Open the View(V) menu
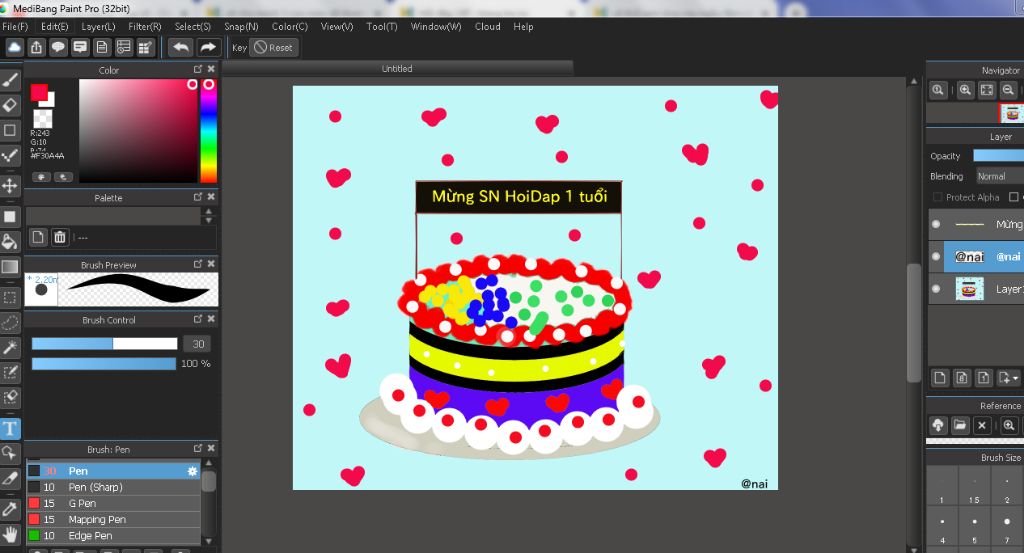 click(x=336, y=26)
